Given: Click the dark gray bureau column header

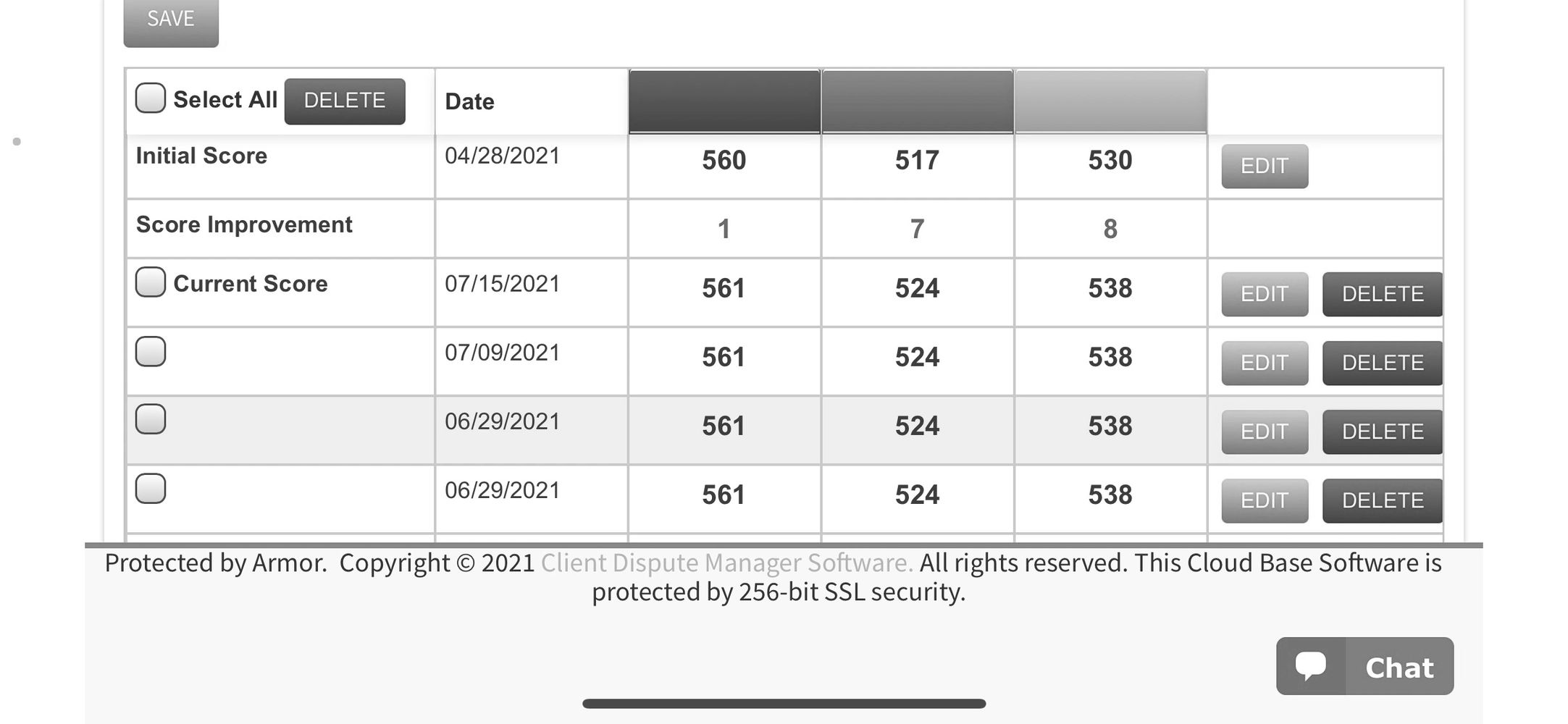Looking at the screenshot, I should click(x=724, y=101).
